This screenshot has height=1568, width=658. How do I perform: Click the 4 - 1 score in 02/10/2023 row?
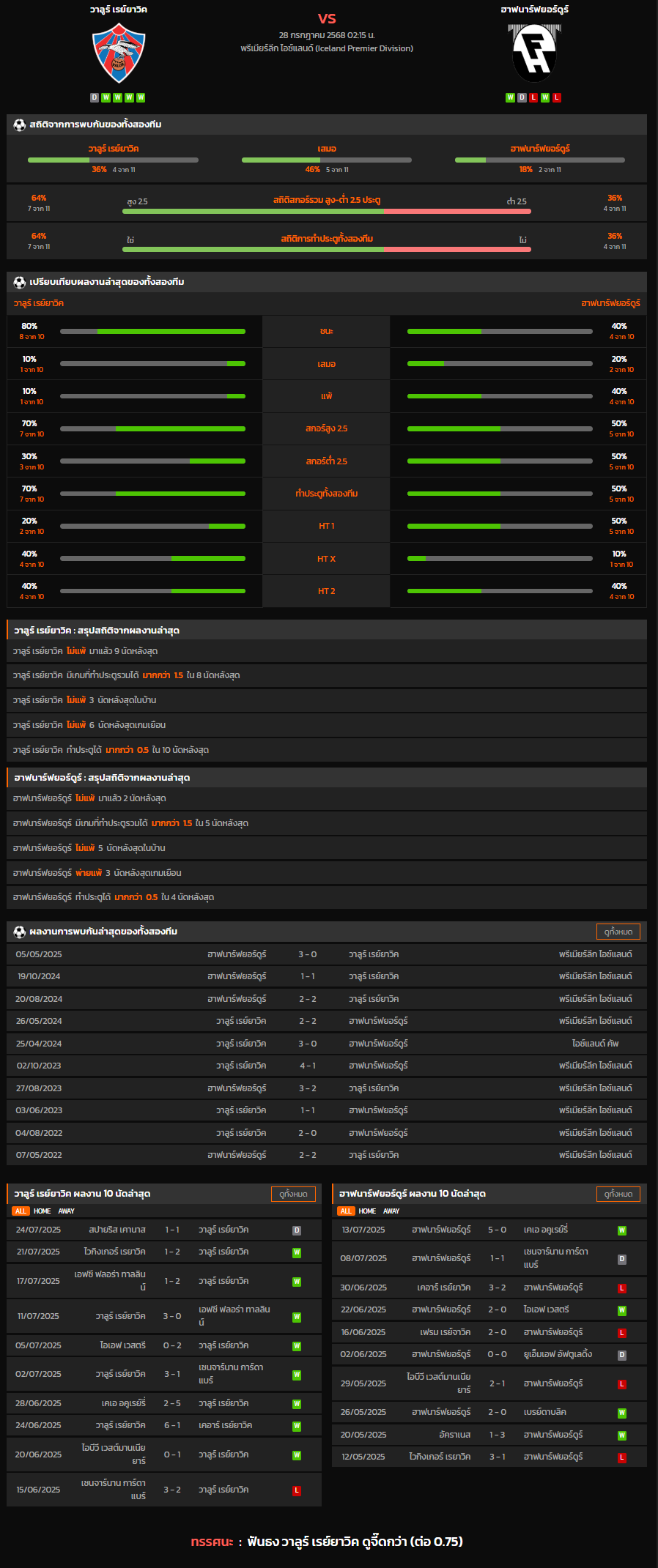(308, 1066)
